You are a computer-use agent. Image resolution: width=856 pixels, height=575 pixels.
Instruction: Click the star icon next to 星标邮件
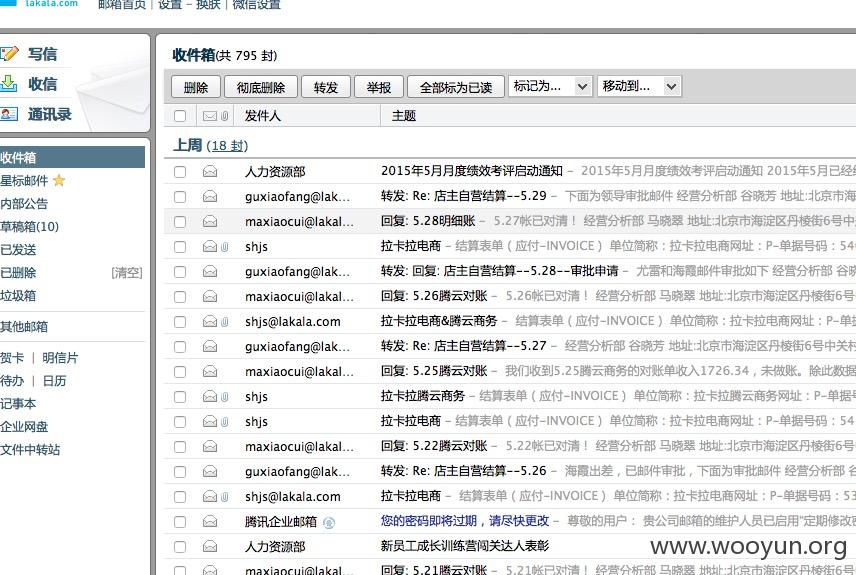tap(59, 180)
